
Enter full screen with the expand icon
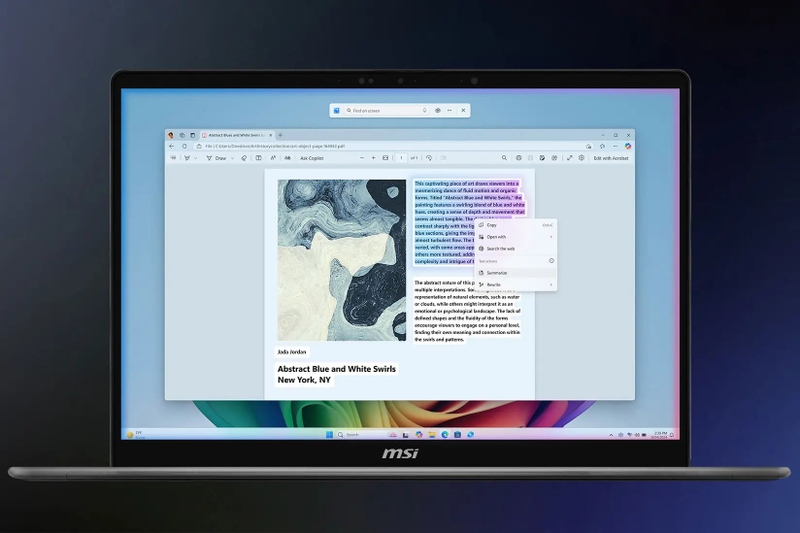[569, 158]
